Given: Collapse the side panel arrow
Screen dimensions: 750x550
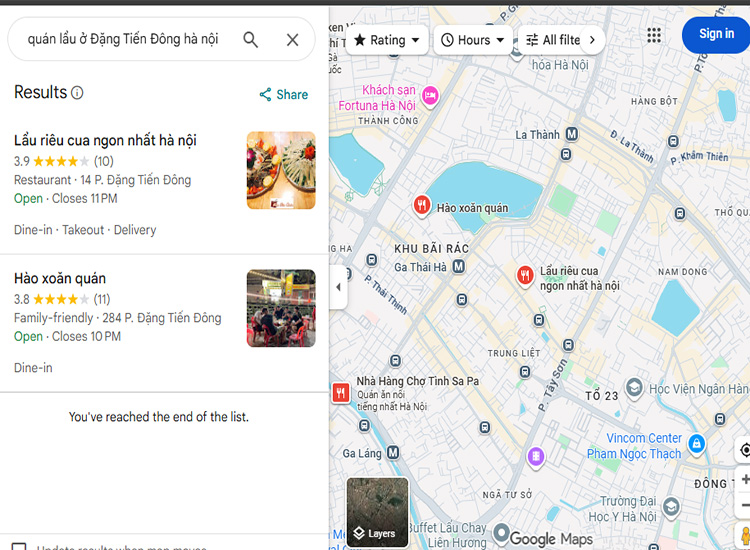Looking at the screenshot, I should tap(338, 287).
